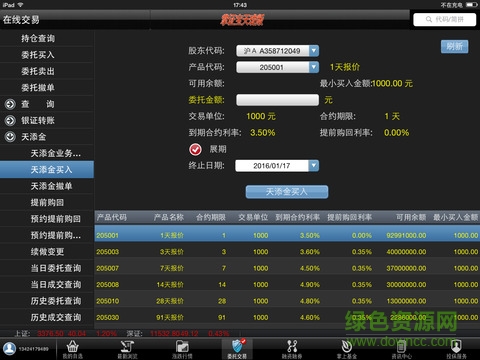This screenshot has width=480, height=360.
Task: Select the truncated 预约提前购... sidebar item
Action: [x=47, y=235]
